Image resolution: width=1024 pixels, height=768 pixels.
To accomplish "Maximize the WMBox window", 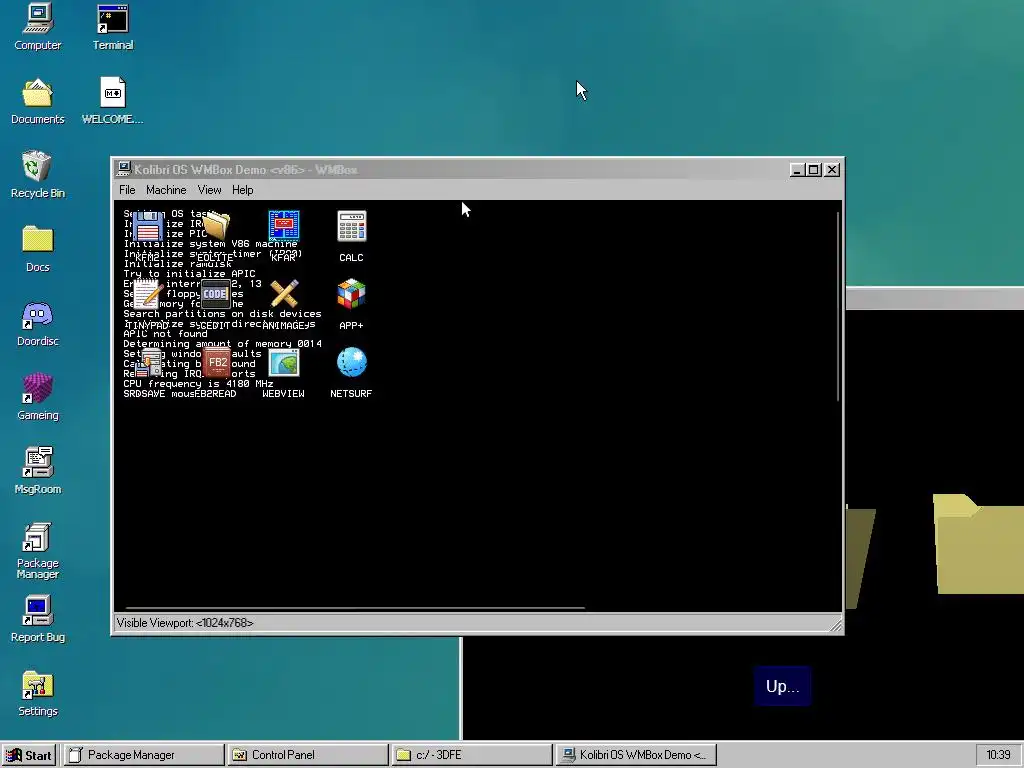I will 813,170.
